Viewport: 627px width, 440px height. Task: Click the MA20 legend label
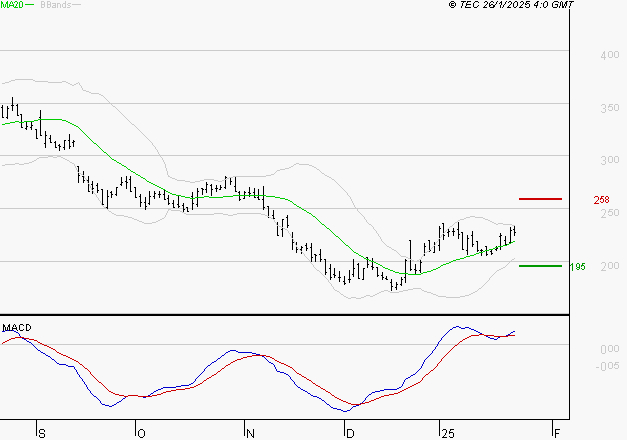click(x=12, y=5)
